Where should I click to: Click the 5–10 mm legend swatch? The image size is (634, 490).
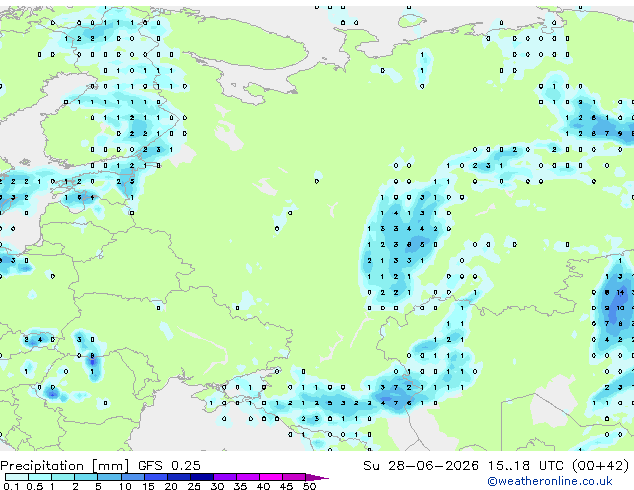[x=109, y=477]
